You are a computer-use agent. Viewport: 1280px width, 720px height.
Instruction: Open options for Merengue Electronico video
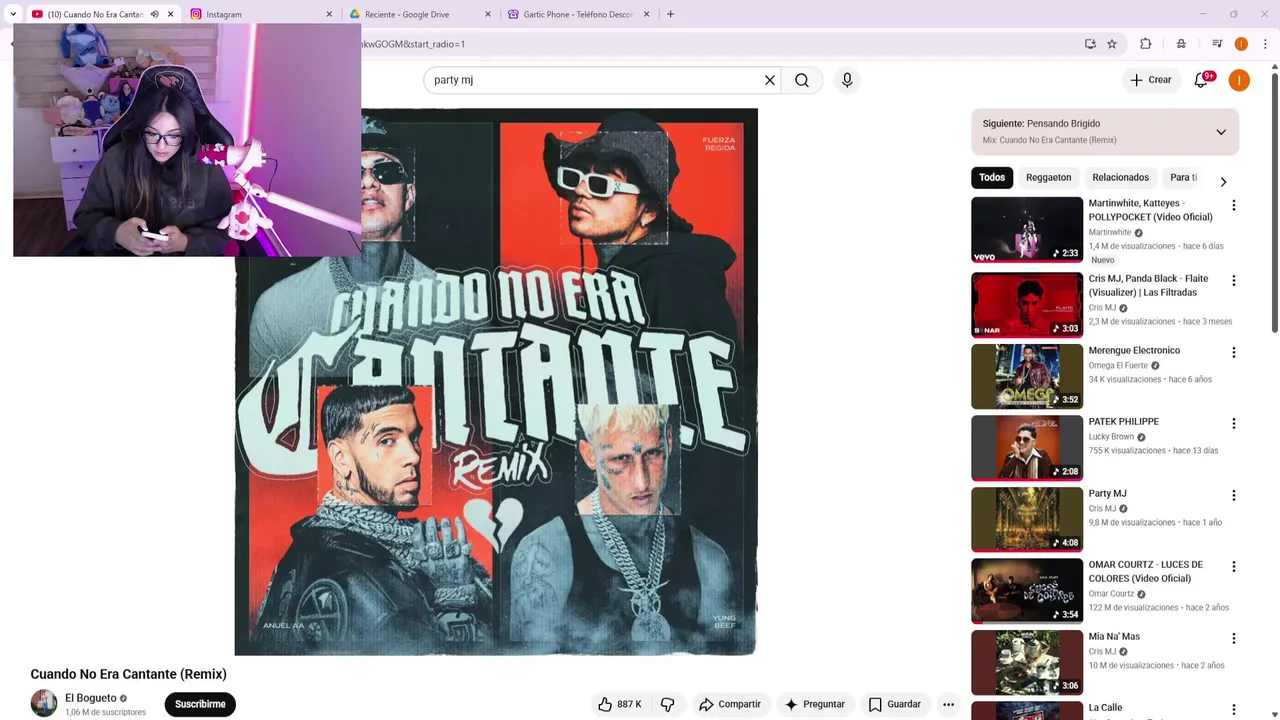[1233, 352]
